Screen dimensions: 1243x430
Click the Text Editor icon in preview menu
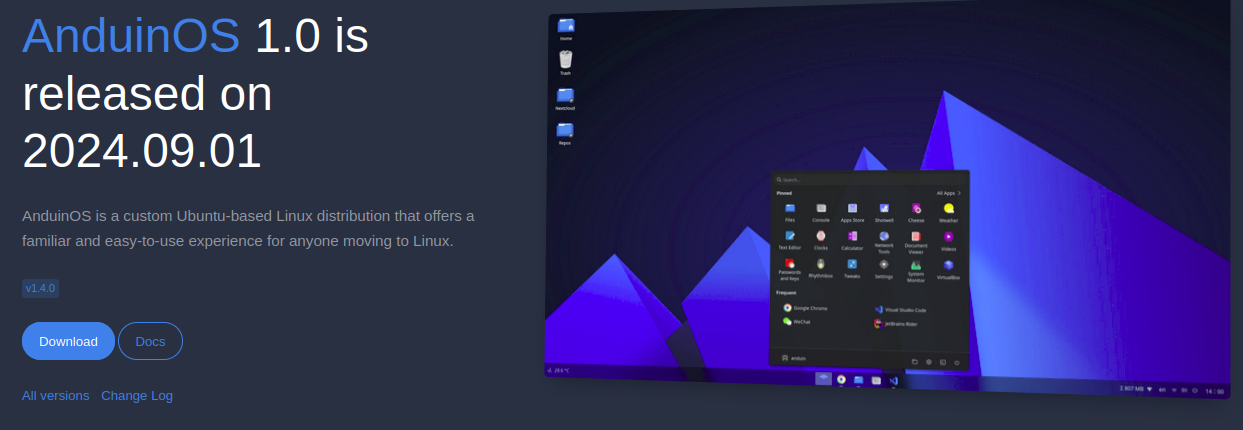790,235
